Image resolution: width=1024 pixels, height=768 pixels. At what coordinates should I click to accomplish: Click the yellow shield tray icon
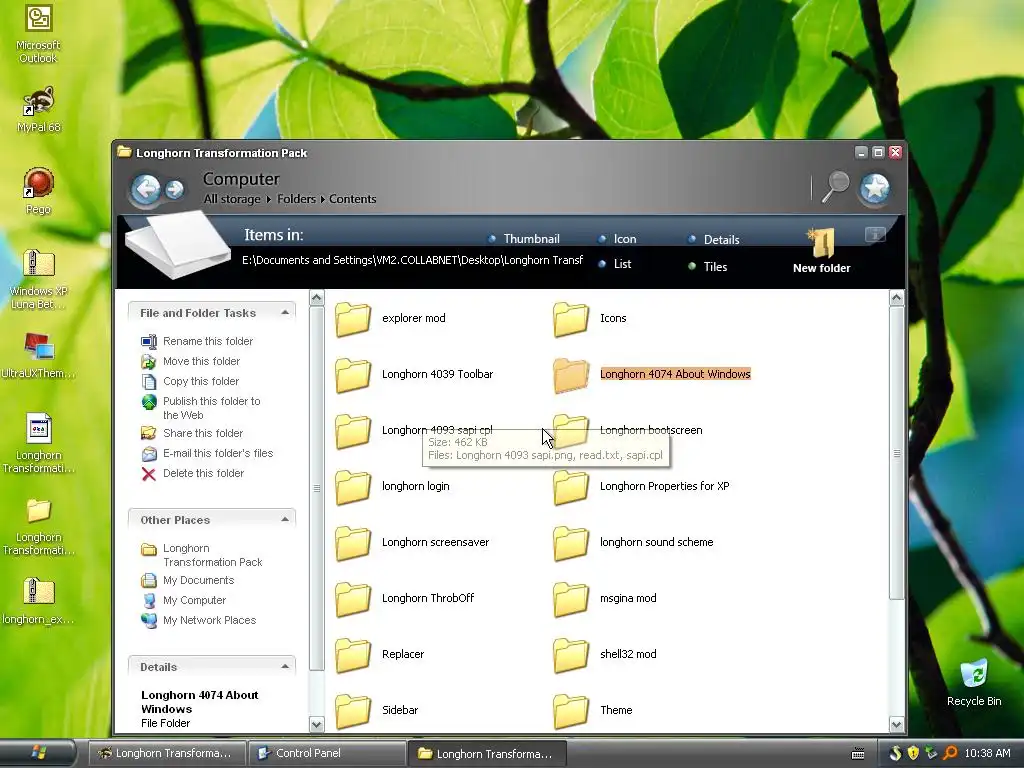pyautogui.click(x=913, y=753)
